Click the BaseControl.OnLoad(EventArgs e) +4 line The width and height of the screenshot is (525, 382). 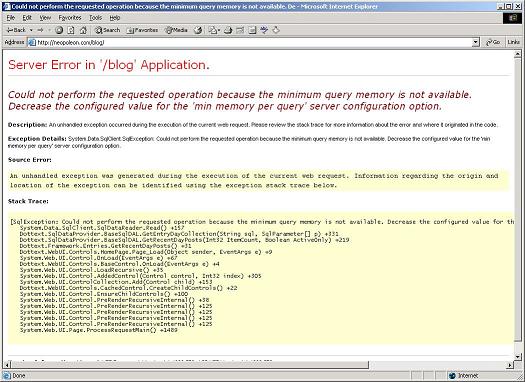120,264
